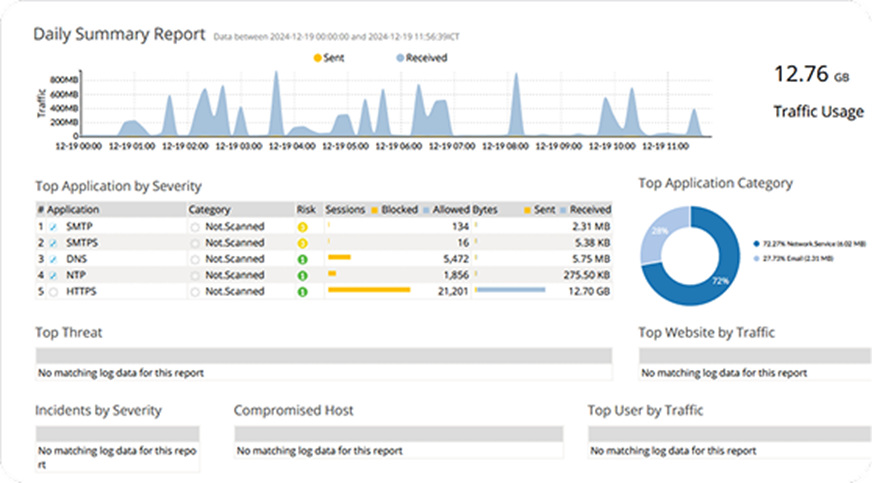The image size is (872, 483).
Task: Click the Daily Summary Report title
Action: pos(119,34)
